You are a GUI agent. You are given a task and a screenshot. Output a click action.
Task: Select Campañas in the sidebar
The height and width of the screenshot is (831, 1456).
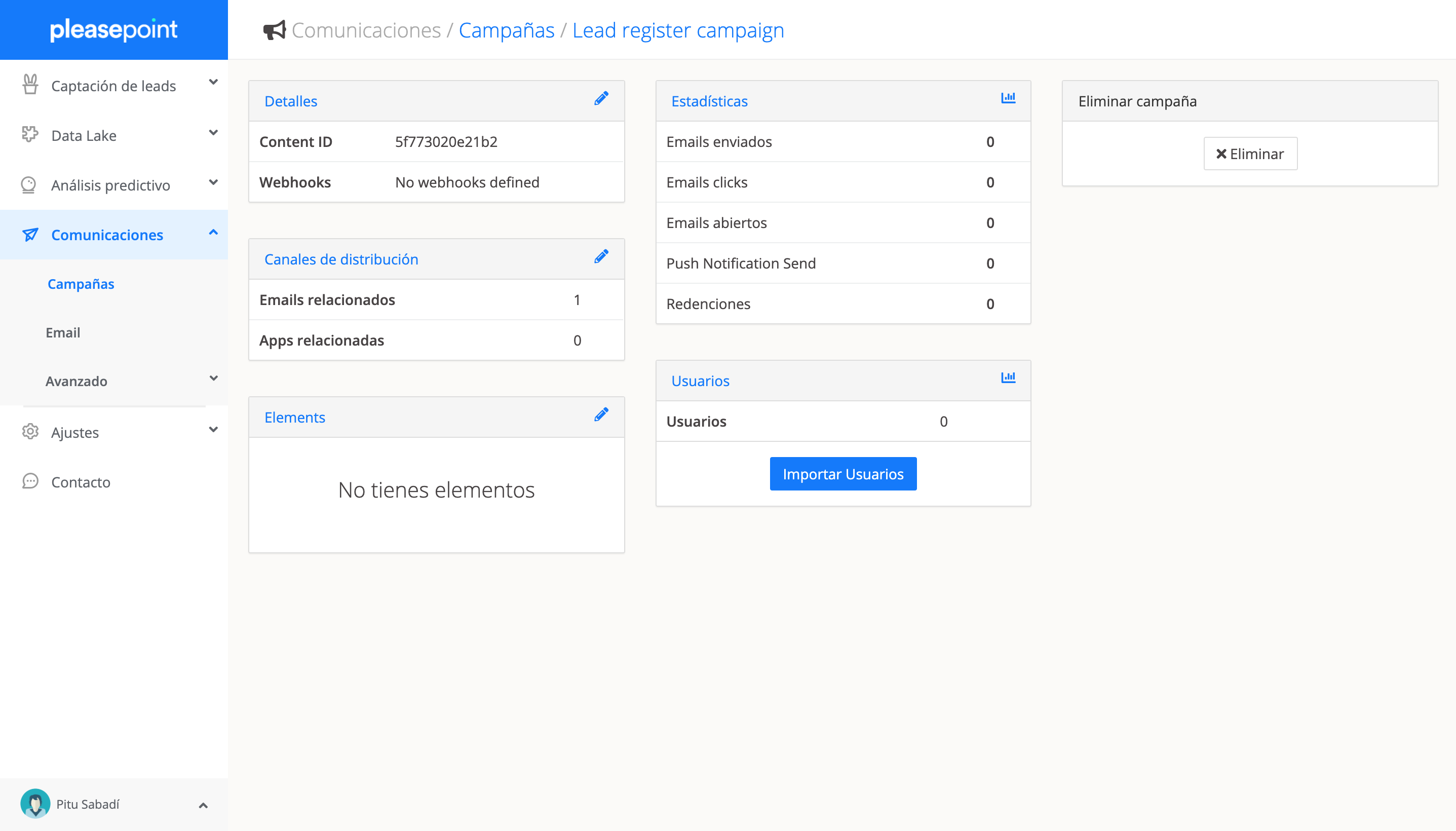[81, 284]
